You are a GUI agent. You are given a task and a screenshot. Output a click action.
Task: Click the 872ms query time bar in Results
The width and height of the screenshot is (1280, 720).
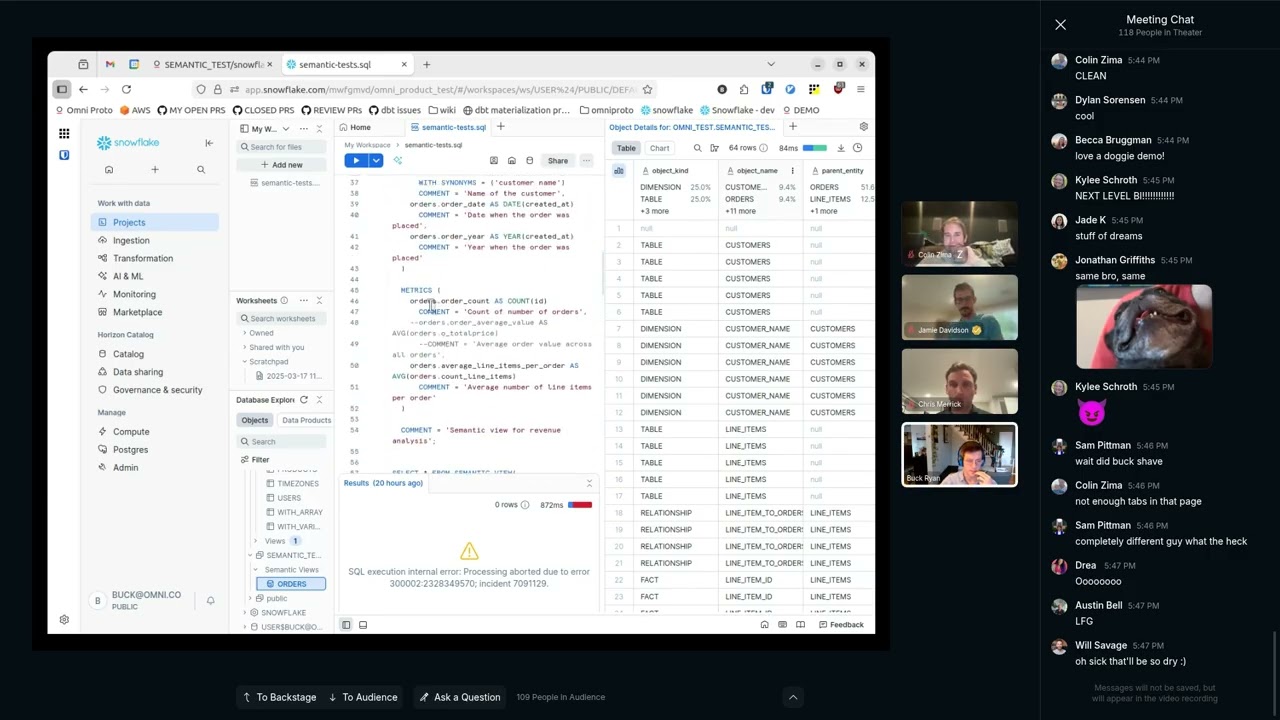580,505
